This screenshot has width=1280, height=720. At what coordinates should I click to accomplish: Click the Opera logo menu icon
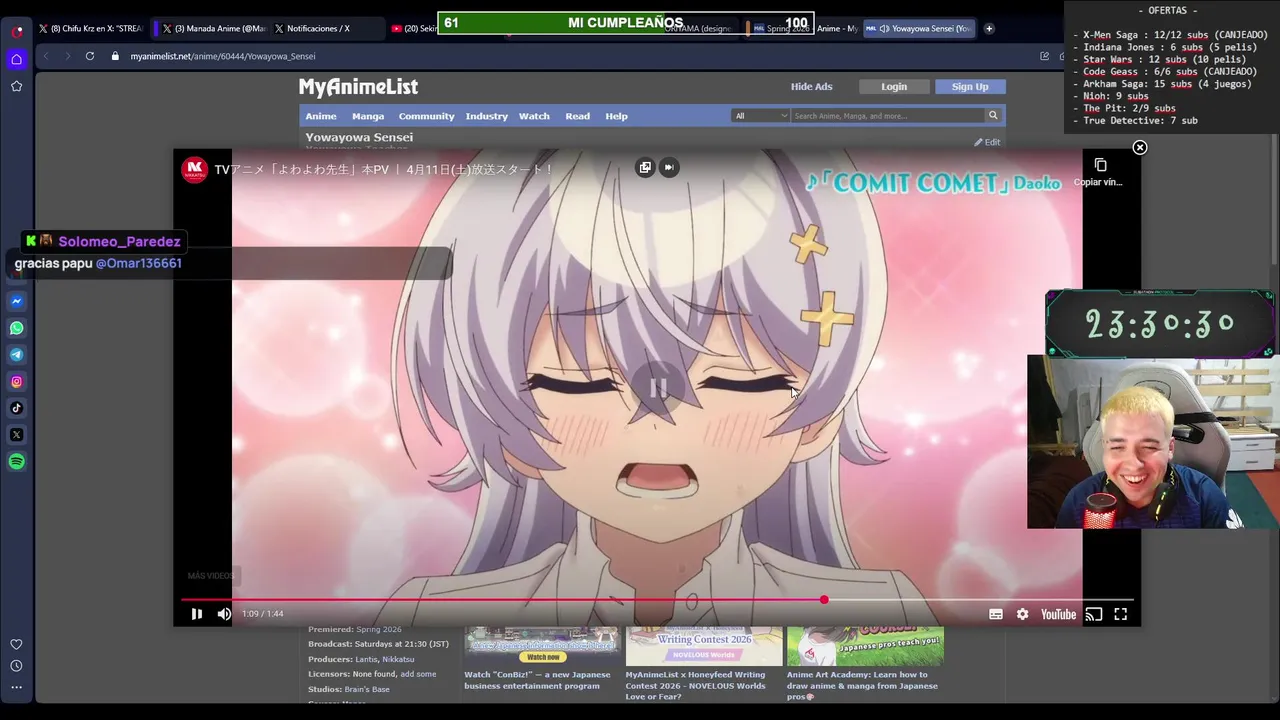(x=17, y=31)
